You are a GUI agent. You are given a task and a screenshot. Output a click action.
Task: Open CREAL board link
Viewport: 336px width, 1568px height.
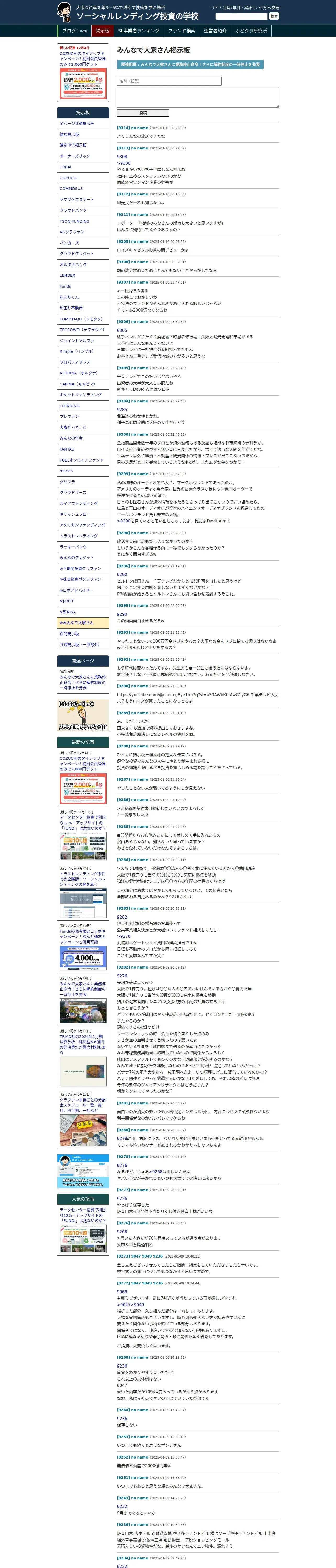[x=83, y=167]
